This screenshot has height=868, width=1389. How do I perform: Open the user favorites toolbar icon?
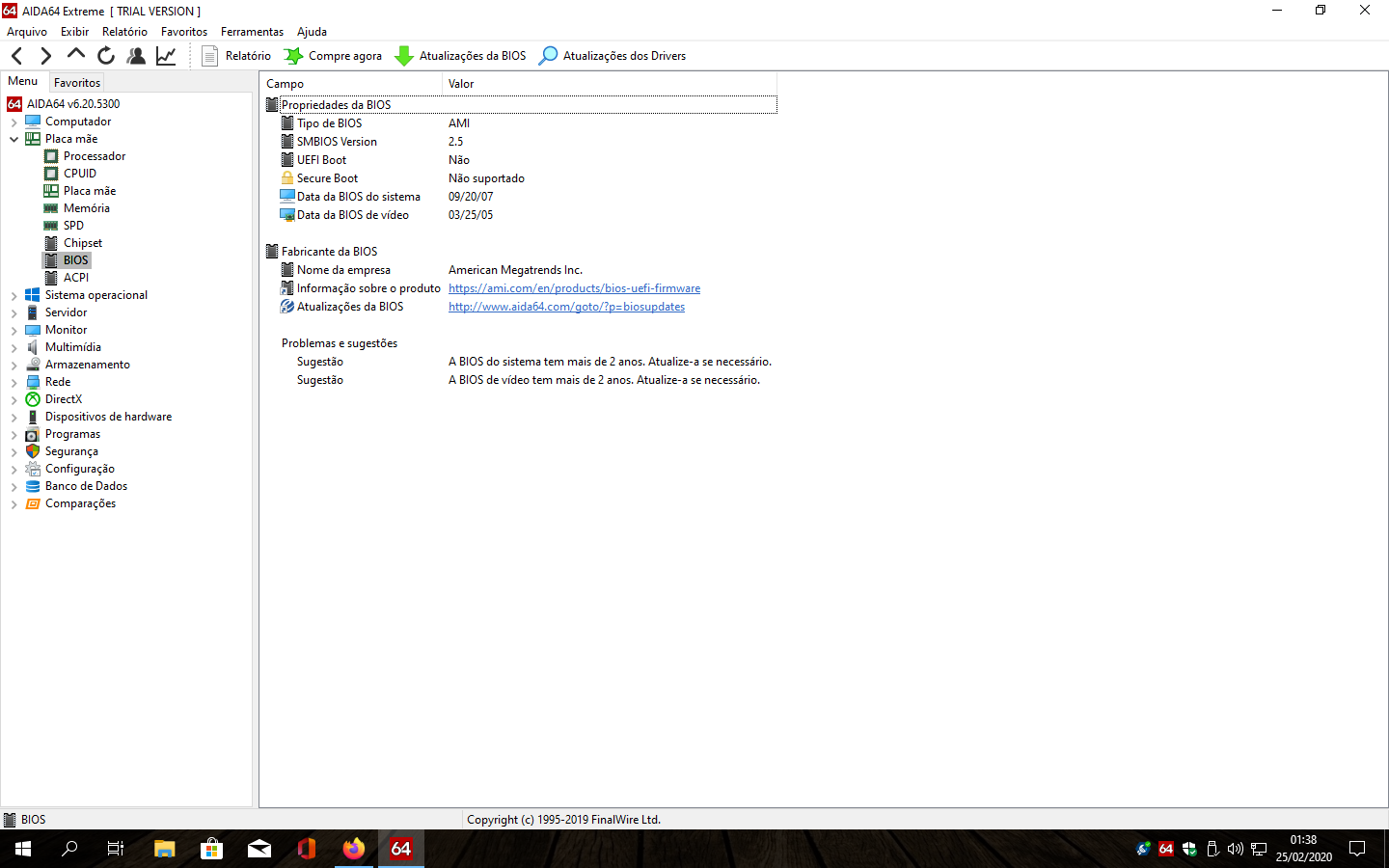[x=136, y=56]
